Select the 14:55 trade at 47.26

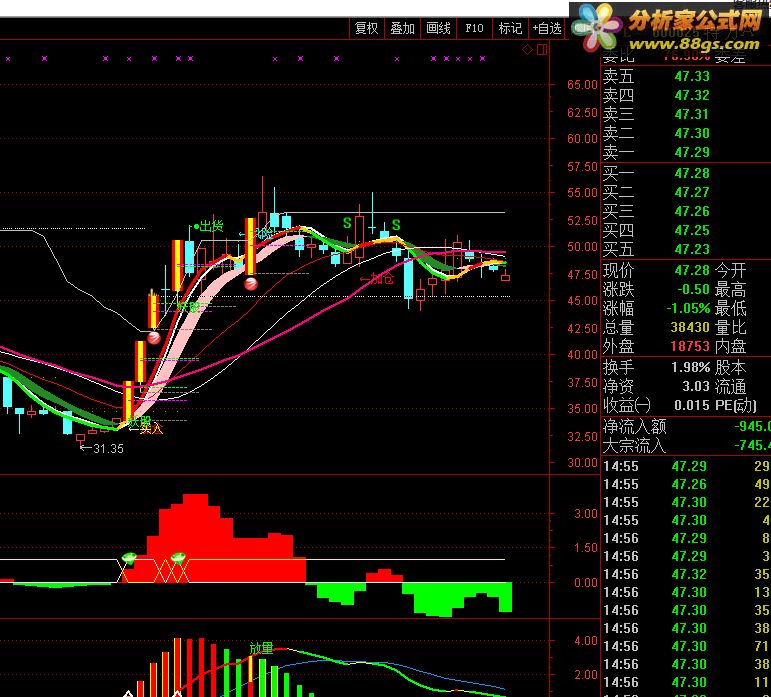(686, 485)
